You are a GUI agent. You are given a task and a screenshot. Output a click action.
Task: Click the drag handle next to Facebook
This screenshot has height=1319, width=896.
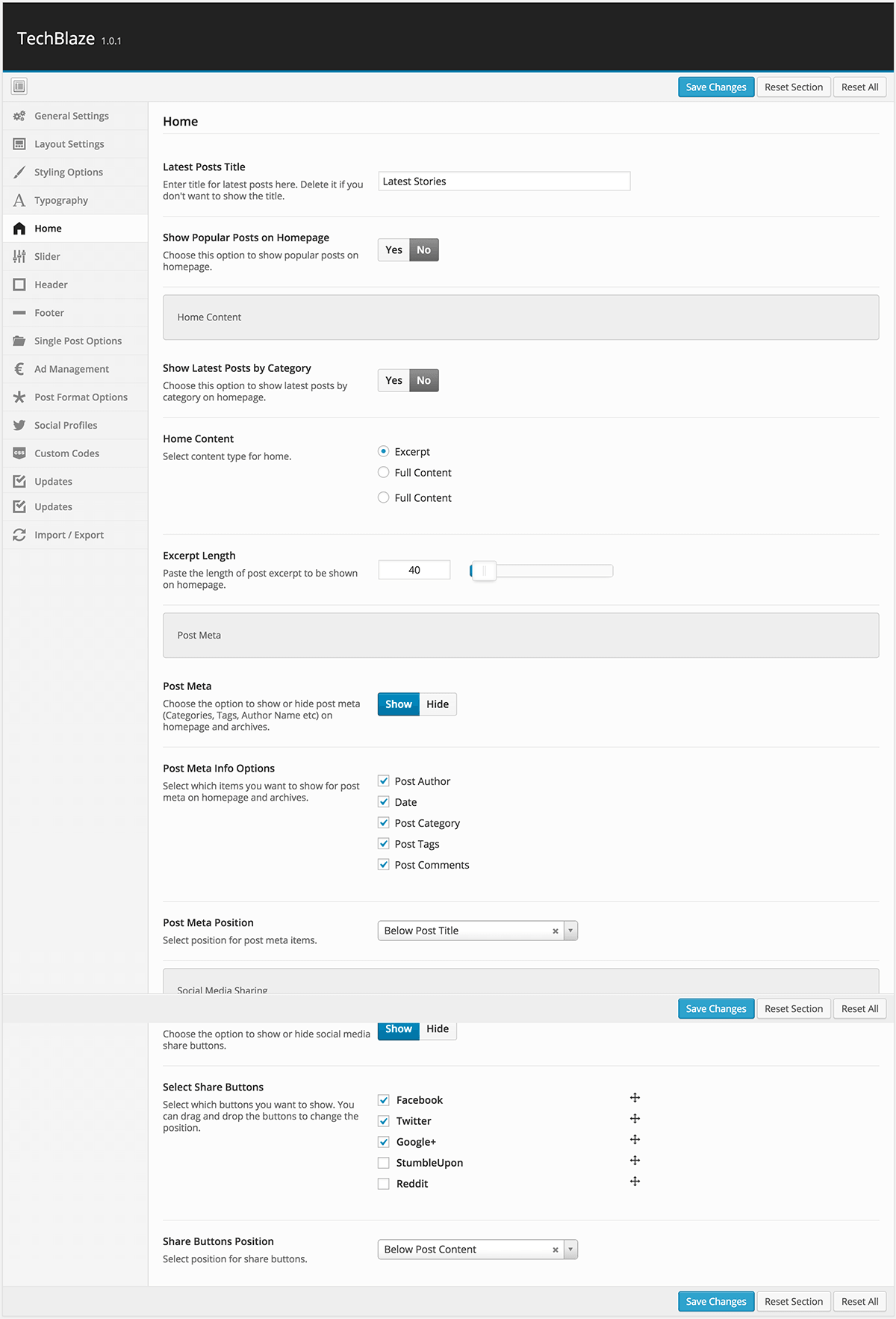click(x=635, y=1098)
